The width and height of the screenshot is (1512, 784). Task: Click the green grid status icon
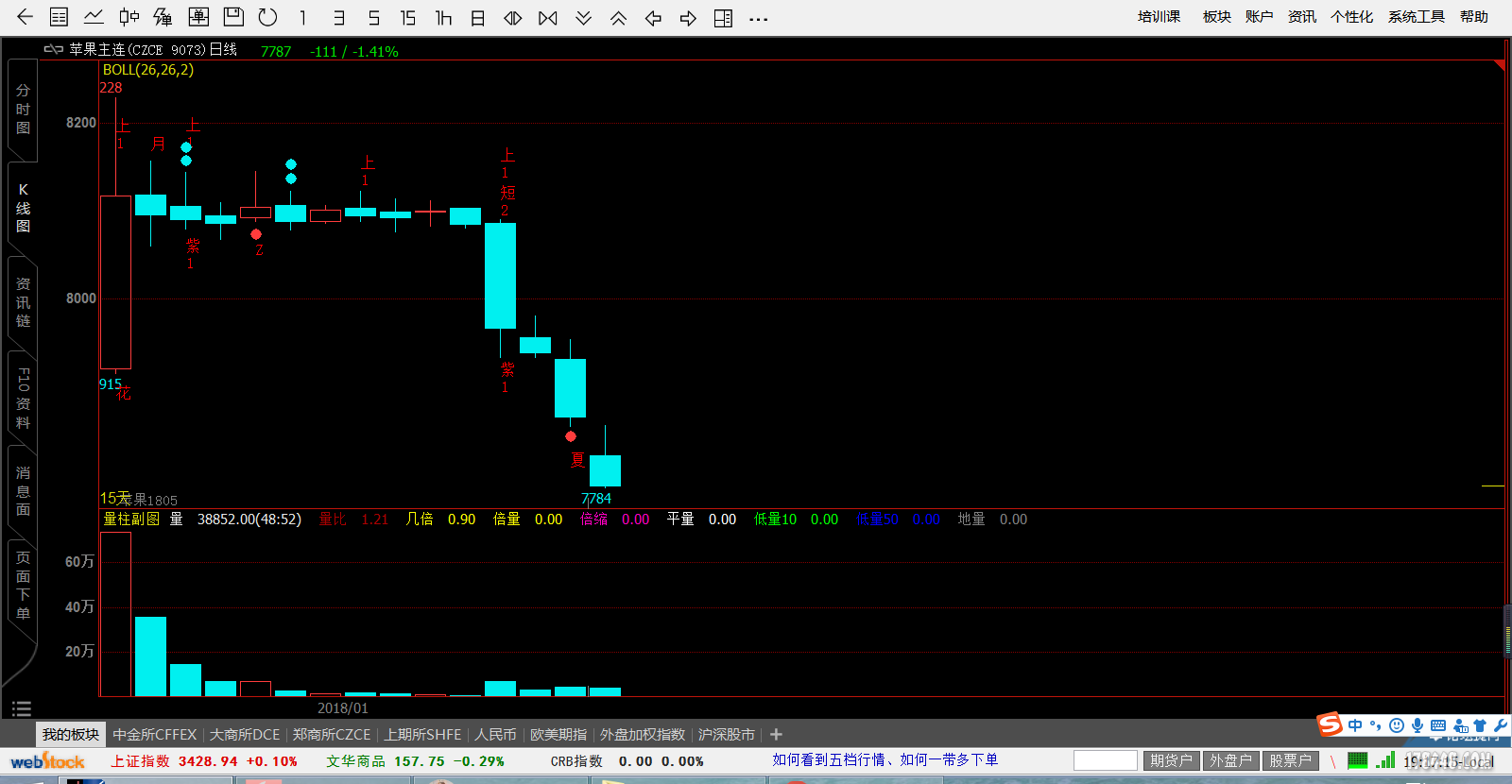tap(1358, 759)
